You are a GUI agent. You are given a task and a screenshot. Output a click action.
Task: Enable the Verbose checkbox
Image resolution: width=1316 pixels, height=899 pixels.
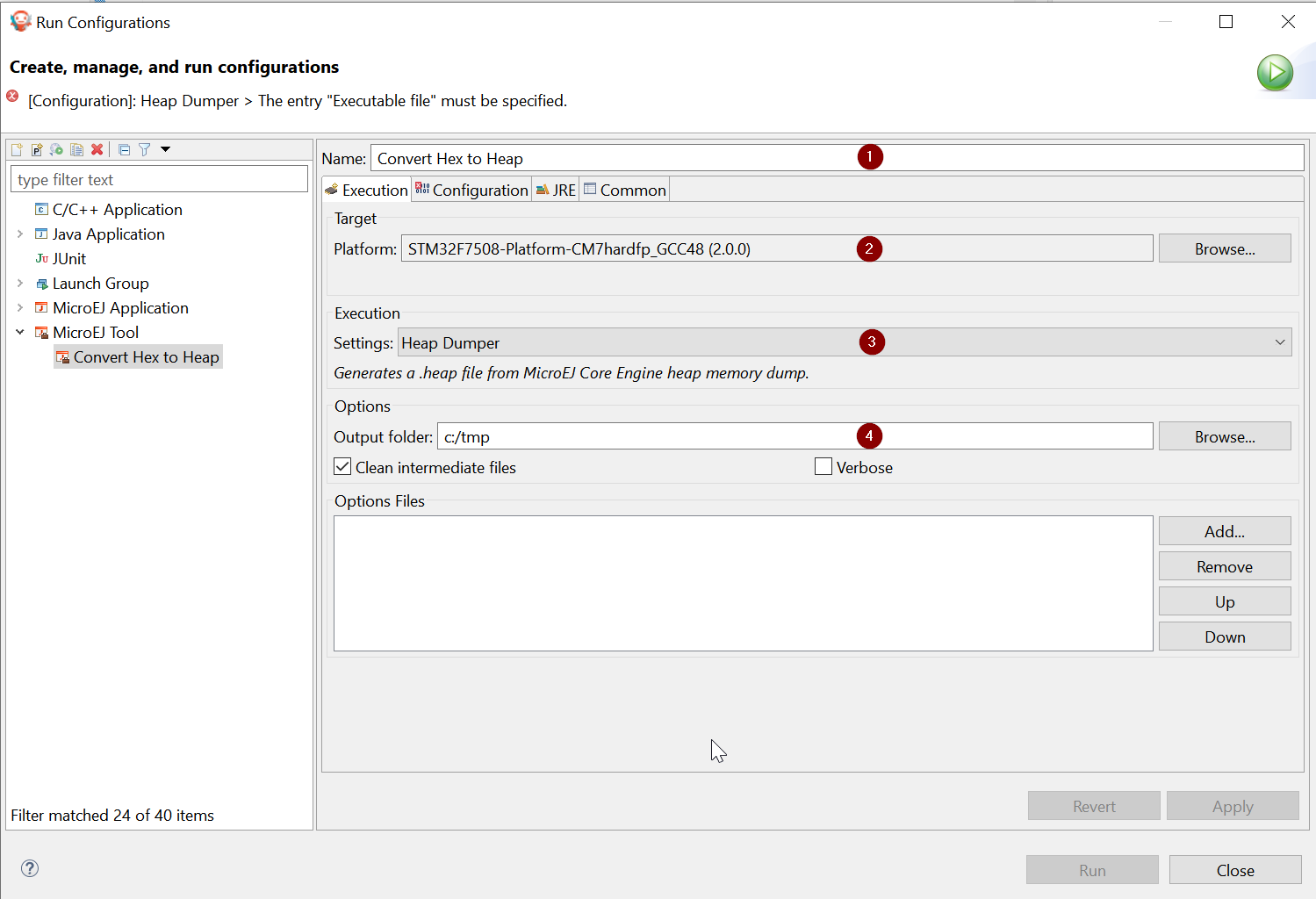pos(823,467)
